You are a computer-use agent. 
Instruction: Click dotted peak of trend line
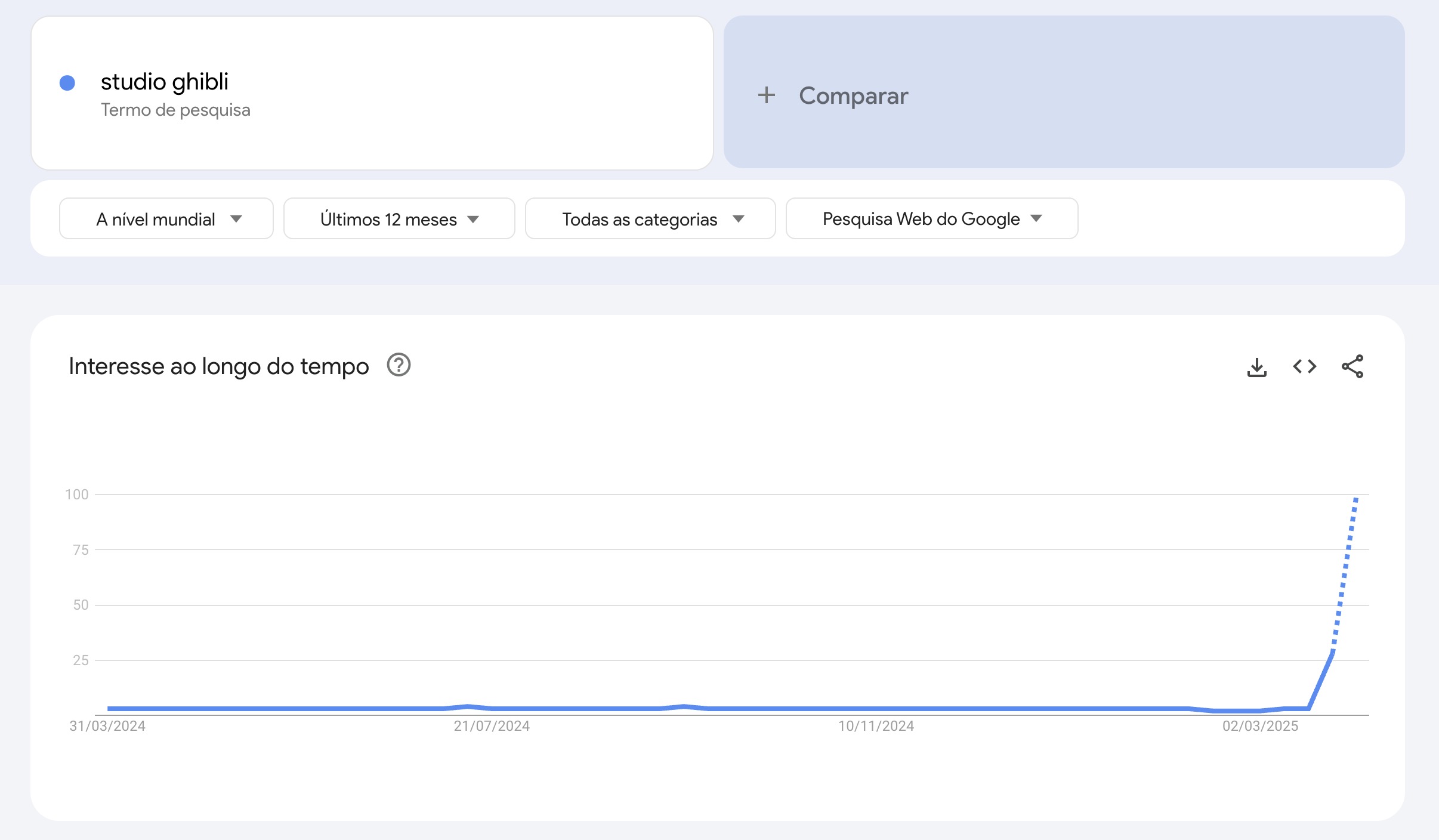(1355, 500)
